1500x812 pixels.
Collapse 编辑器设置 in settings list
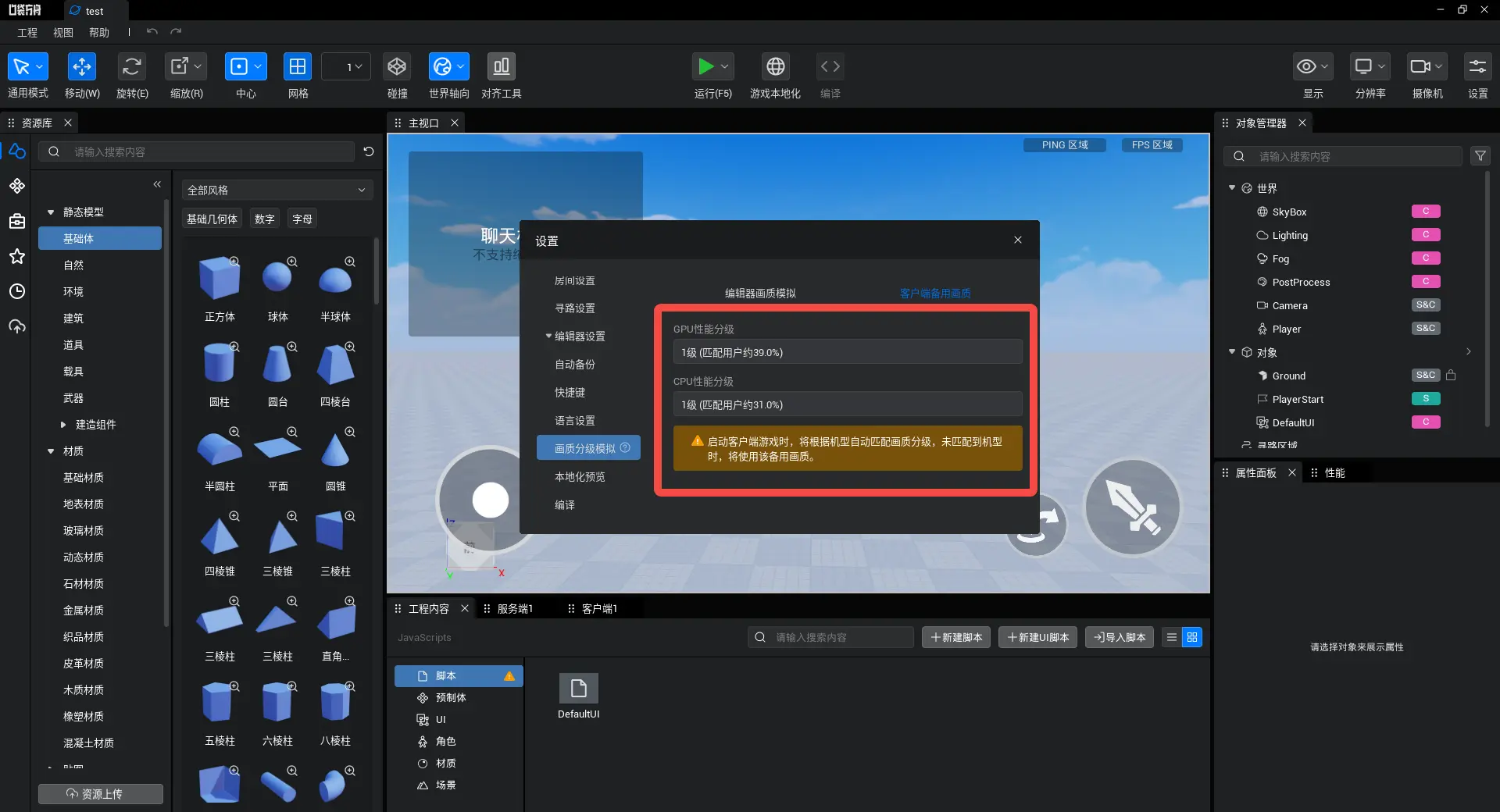[548, 336]
